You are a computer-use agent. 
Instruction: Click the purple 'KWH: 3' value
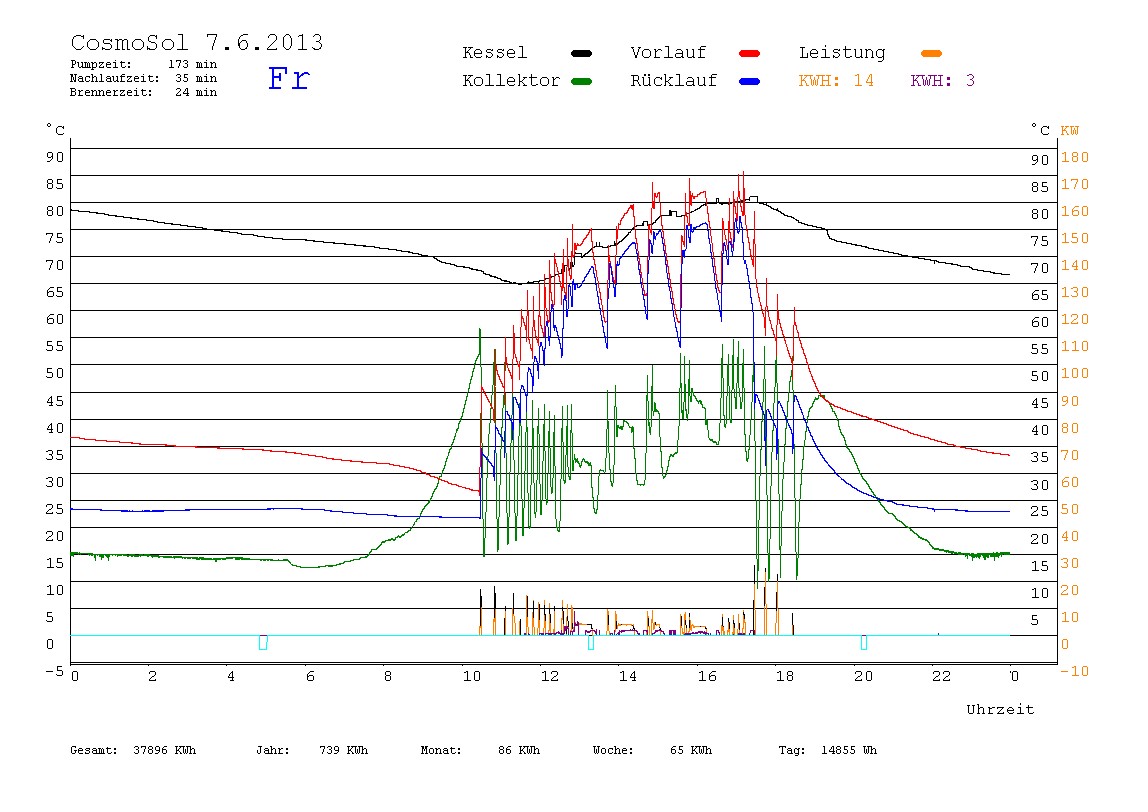[942, 81]
